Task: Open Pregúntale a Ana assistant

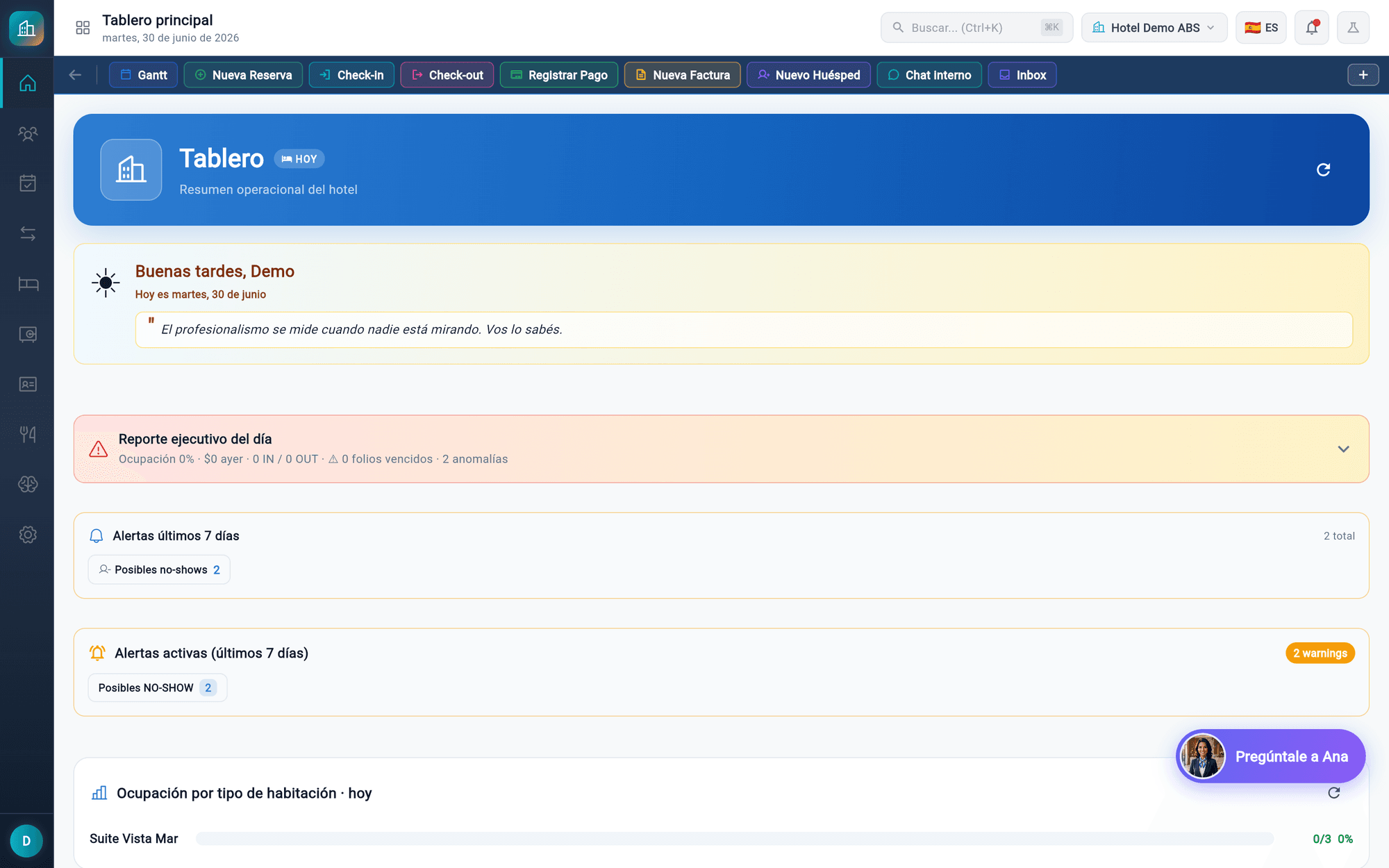Action: [x=1271, y=756]
